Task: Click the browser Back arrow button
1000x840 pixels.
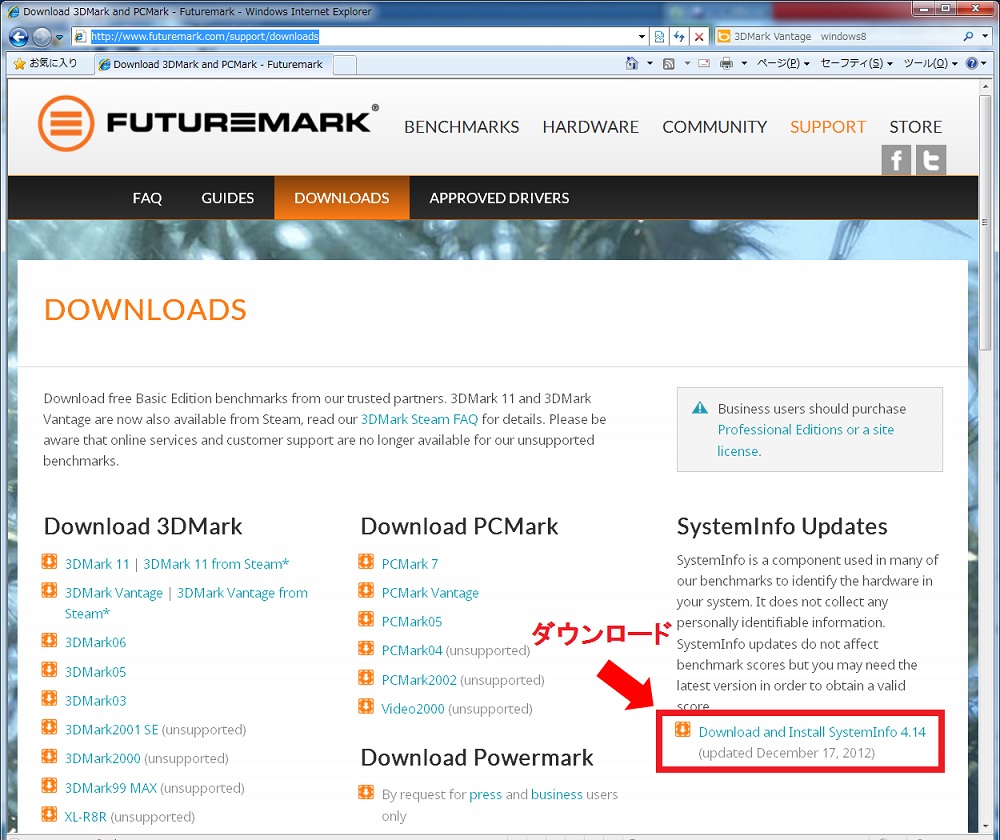Action: (18, 37)
